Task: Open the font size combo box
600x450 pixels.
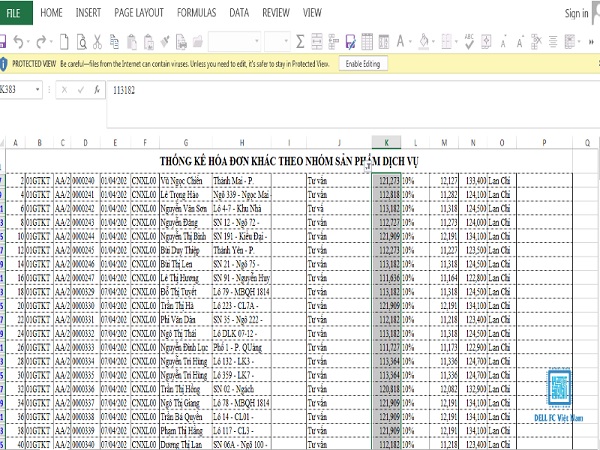Action: pos(277,41)
